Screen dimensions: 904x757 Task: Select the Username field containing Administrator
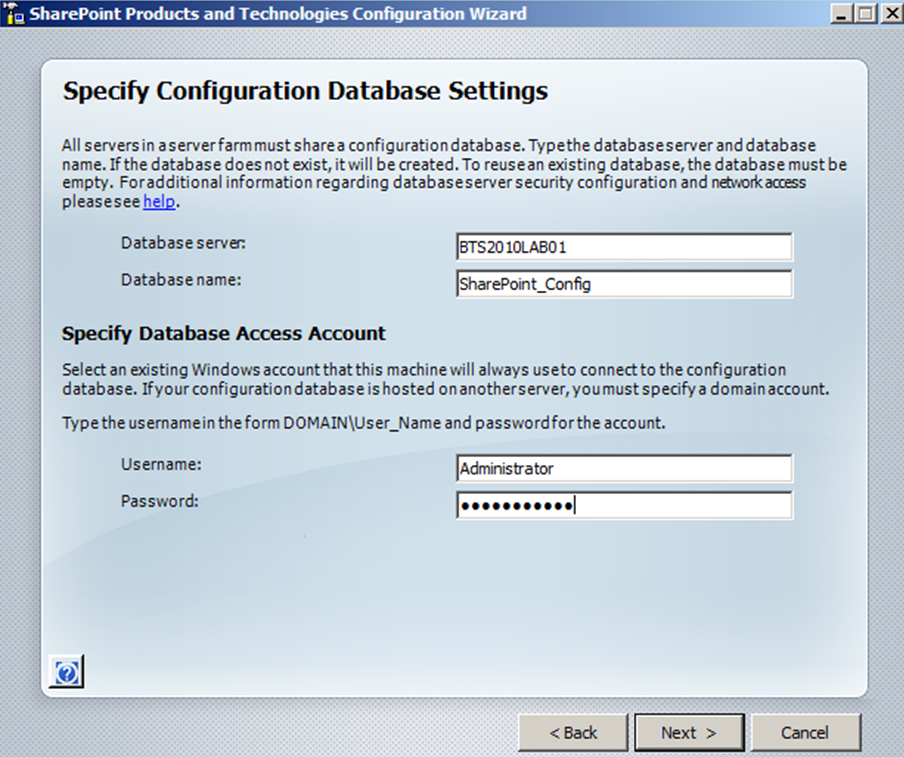pyautogui.click(x=623, y=468)
